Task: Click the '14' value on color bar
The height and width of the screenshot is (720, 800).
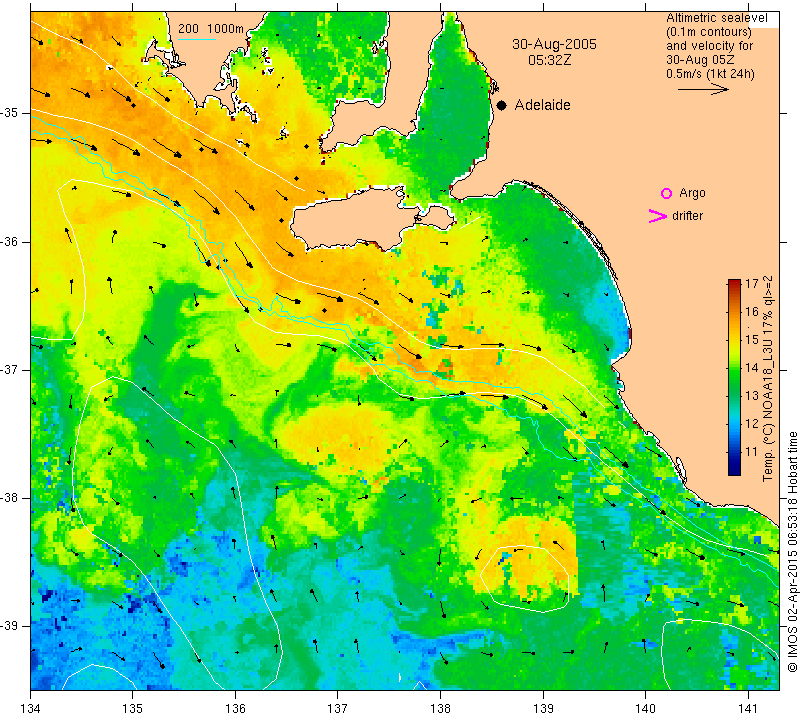Action: [x=752, y=368]
